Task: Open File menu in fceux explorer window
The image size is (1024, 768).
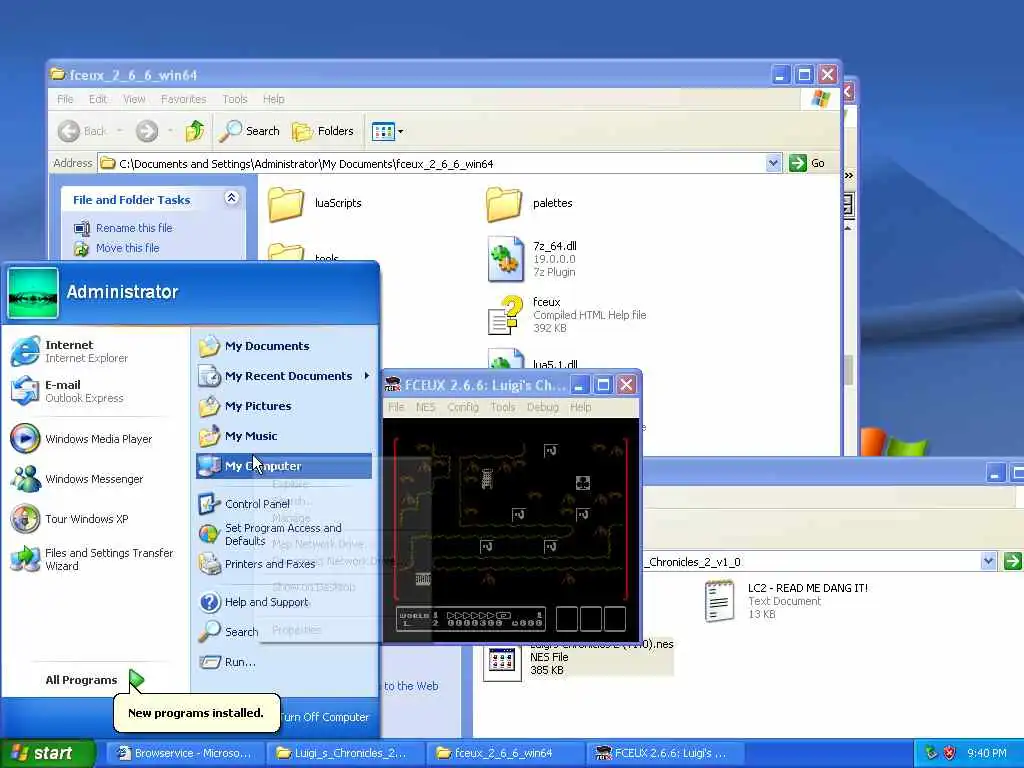Action: pos(65,99)
